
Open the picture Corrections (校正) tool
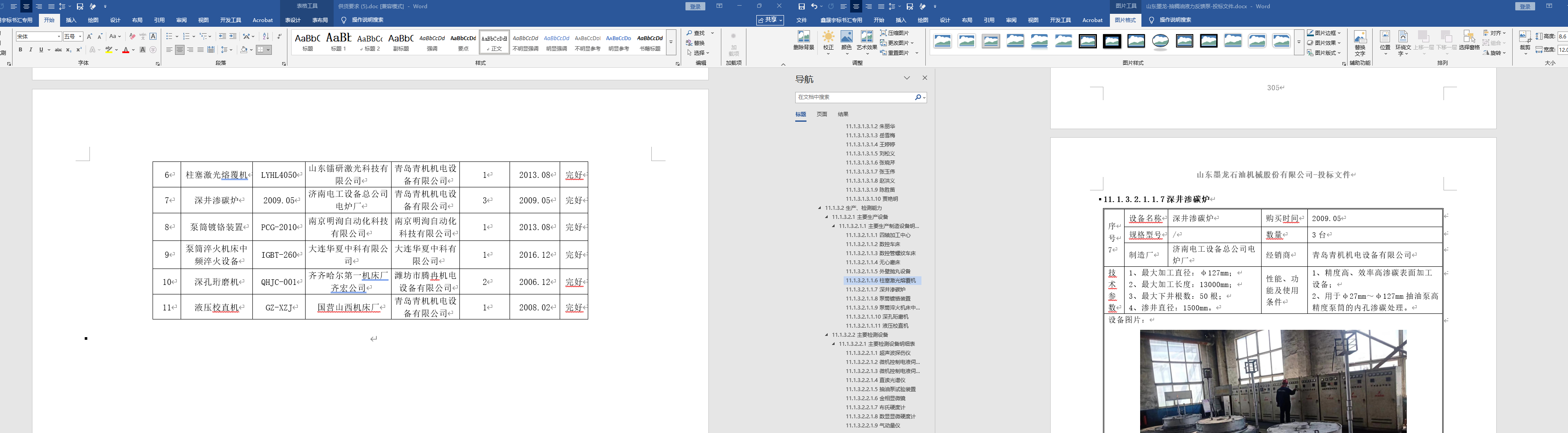tap(829, 40)
